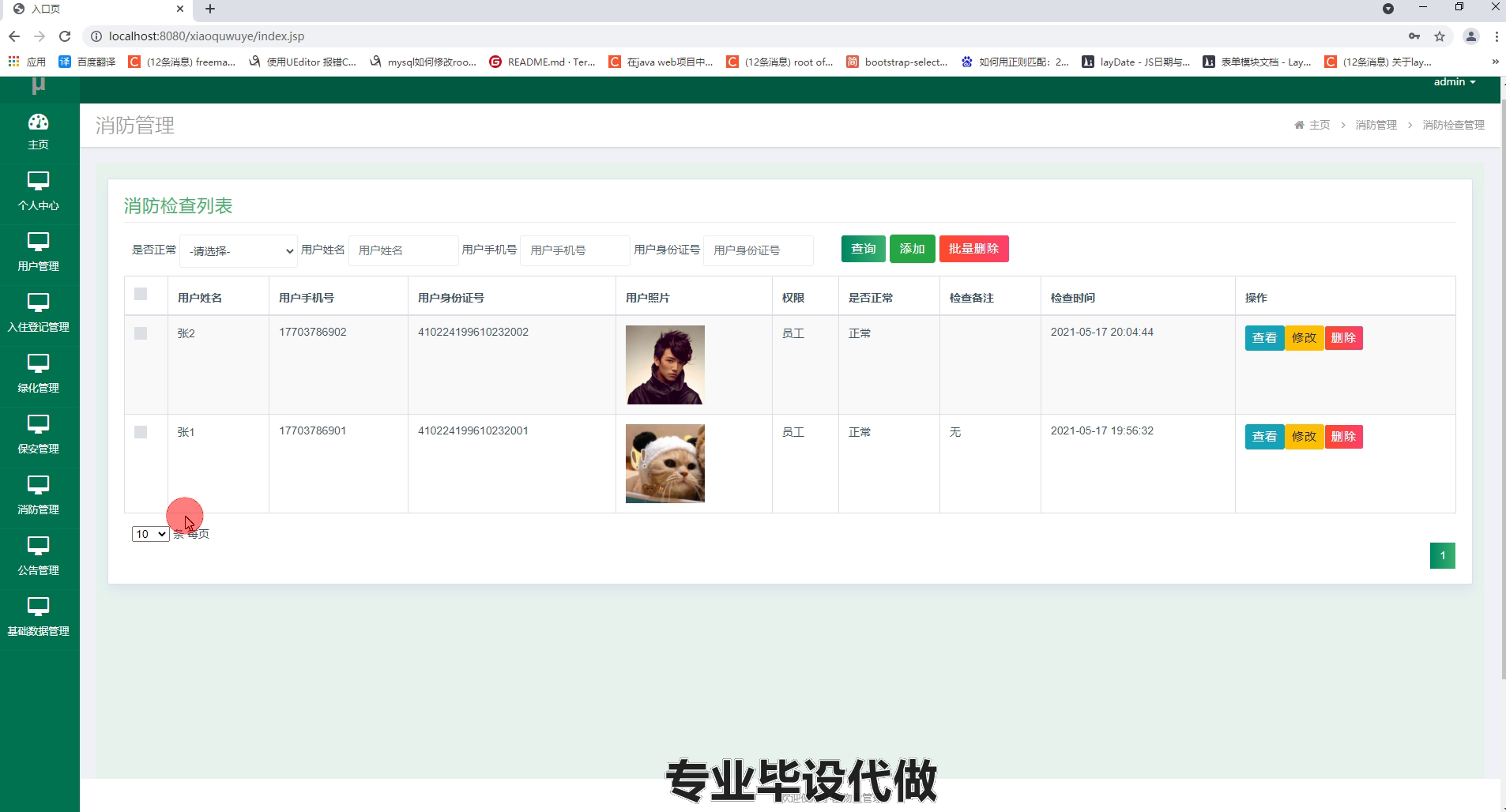This screenshot has height=812, width=1506.
Task: Click the red 批量删除 button
Action: tap(973, 249)
